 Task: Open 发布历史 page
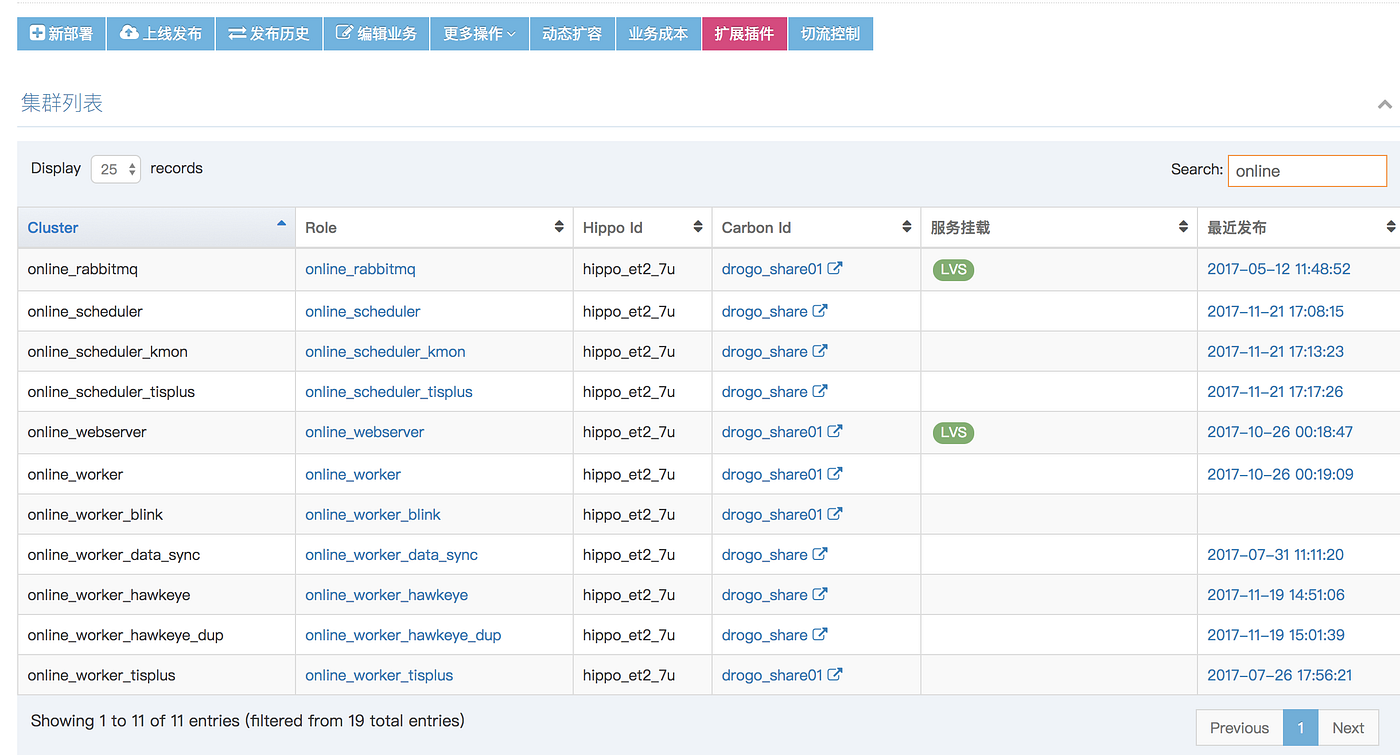coord(269,33)
